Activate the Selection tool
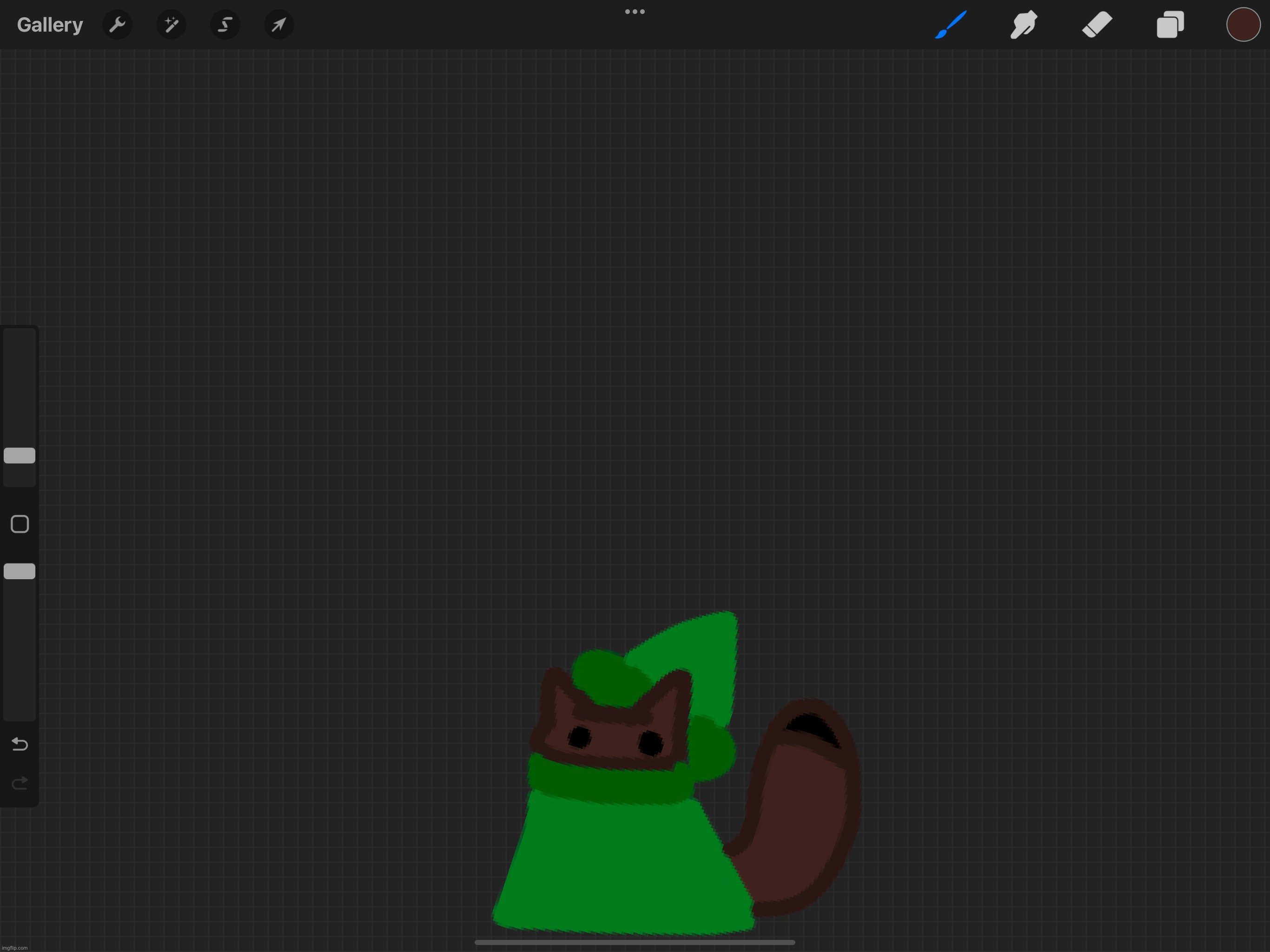Viewport: 1270px width, 952px height. click(225, 25)
